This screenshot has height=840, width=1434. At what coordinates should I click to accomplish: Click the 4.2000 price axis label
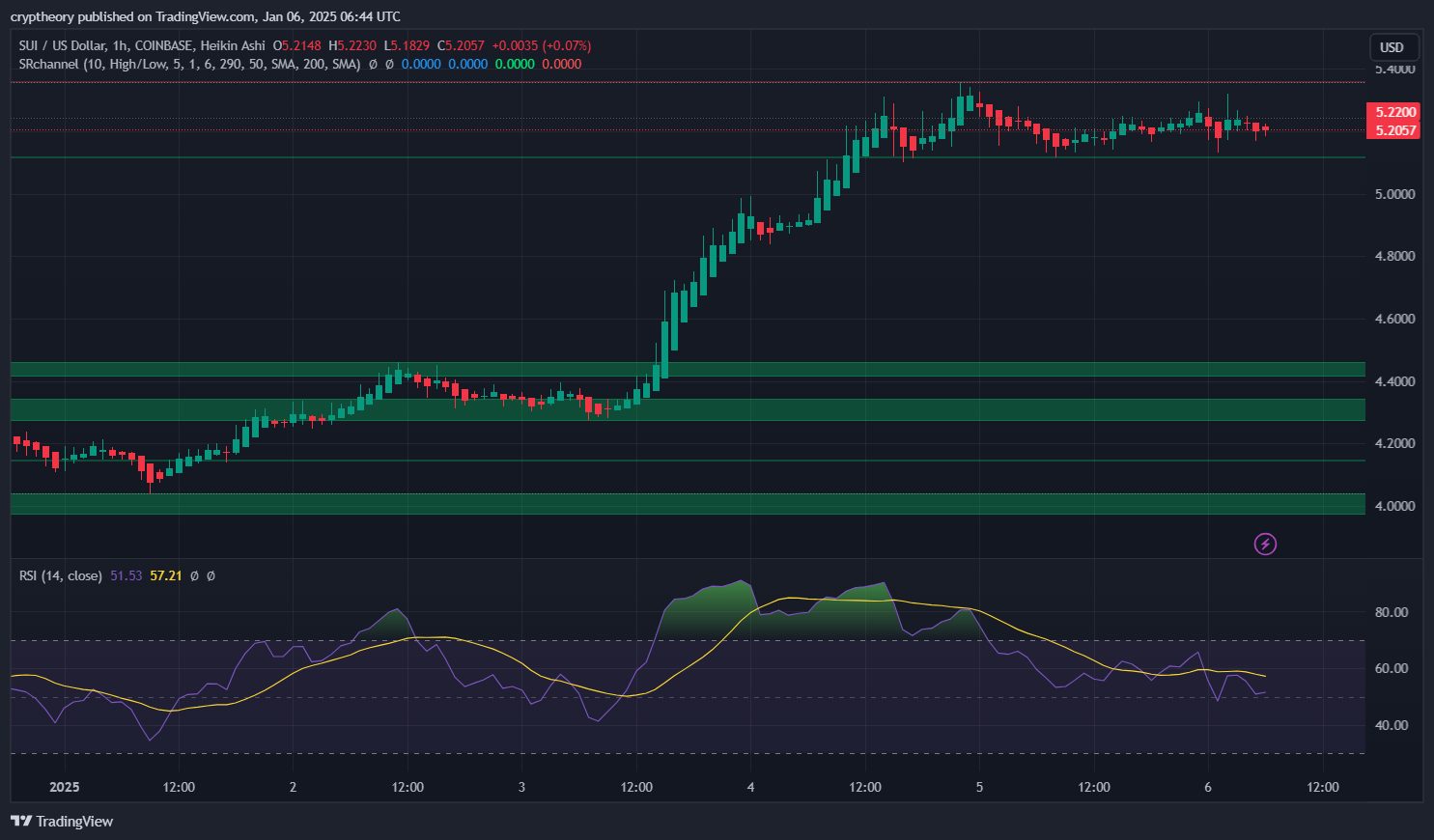pyautogui.click(x=1394, y=444)
